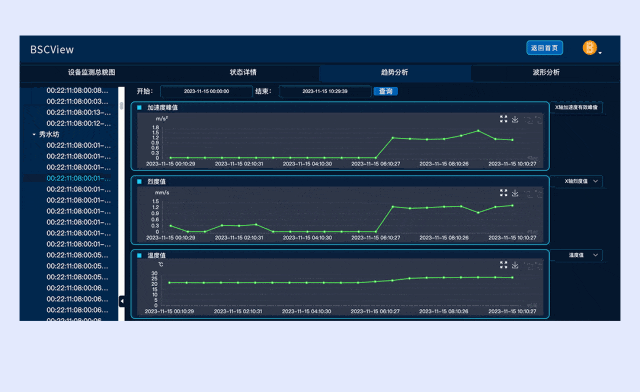Screen dimensions: 640x392
Task: Click the 开始 start date field
Action: coord(207,91)
